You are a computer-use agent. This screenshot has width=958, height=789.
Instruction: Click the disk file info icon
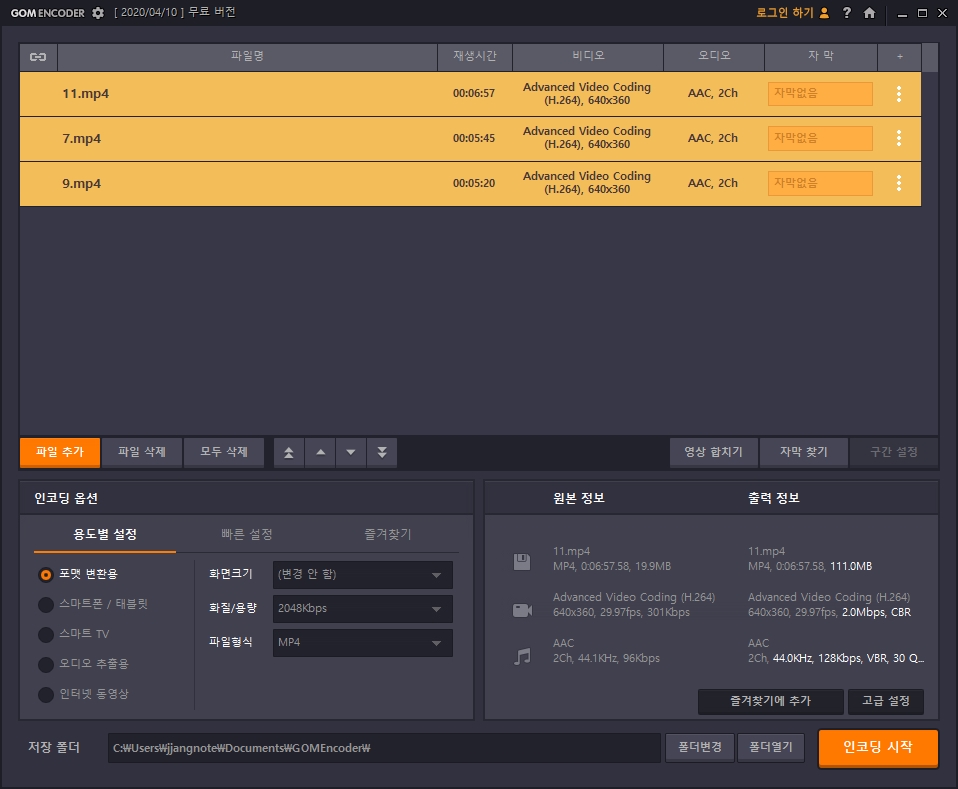click(522, 561)
